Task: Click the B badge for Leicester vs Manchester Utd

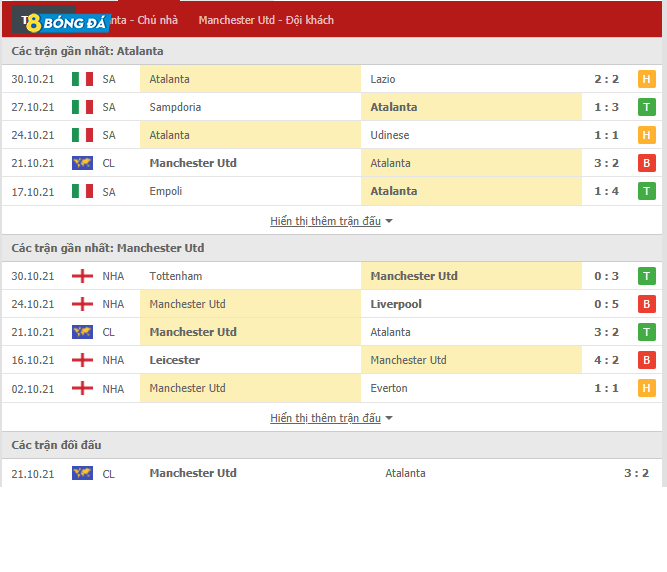Action: tap(646, 360)
